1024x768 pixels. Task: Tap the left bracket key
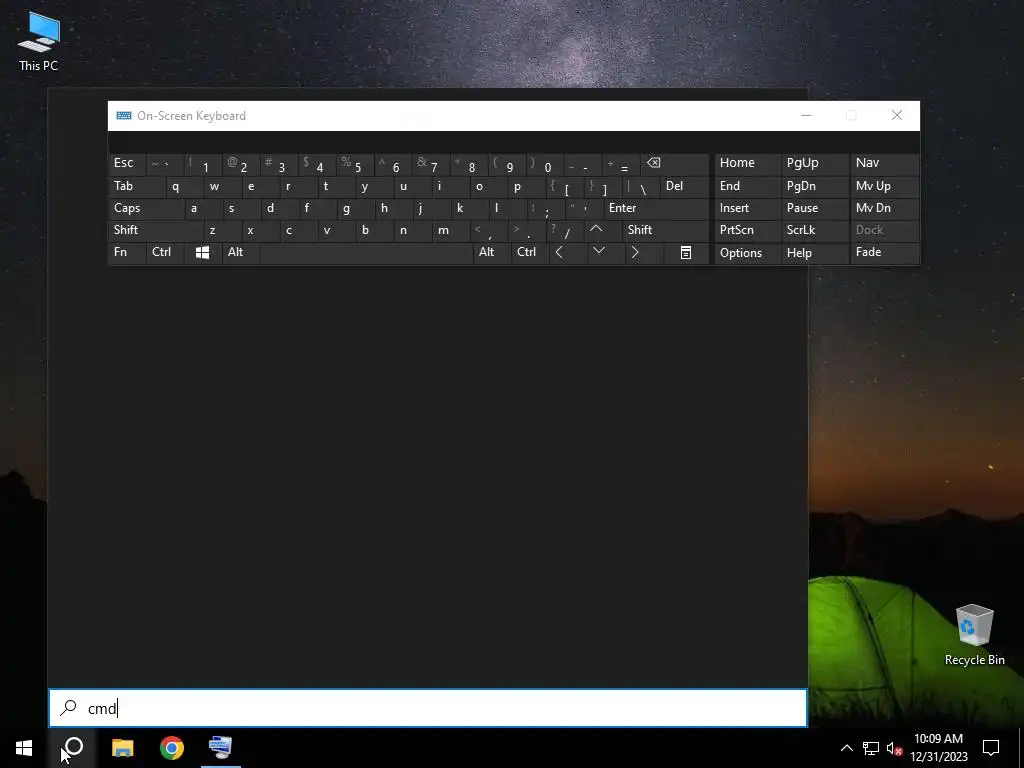point(565,187)
